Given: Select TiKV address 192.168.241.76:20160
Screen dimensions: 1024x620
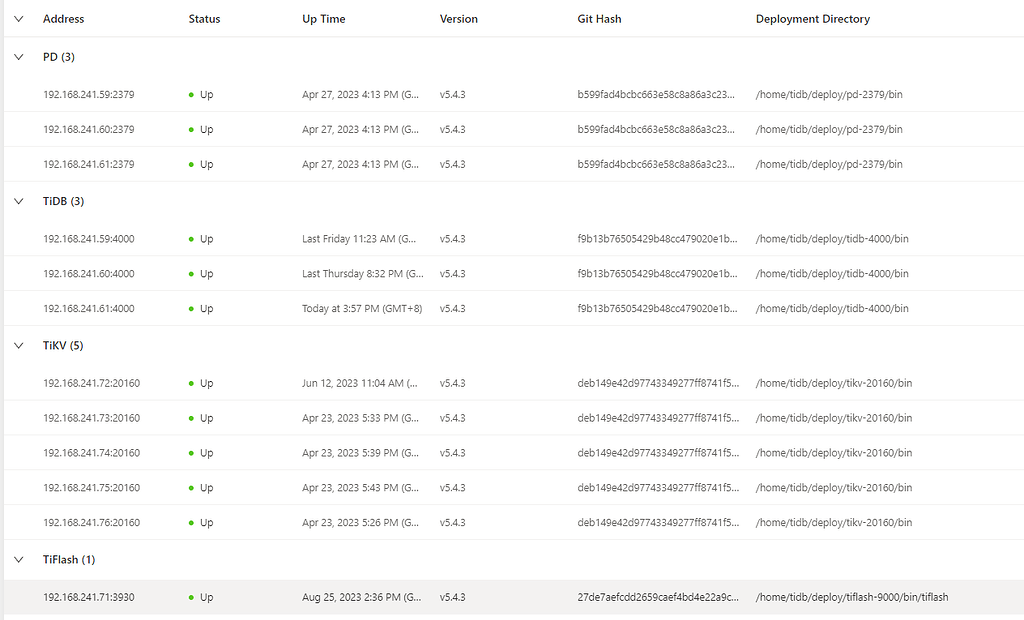Looking at the screenshot, I should (x=91, y=523).
